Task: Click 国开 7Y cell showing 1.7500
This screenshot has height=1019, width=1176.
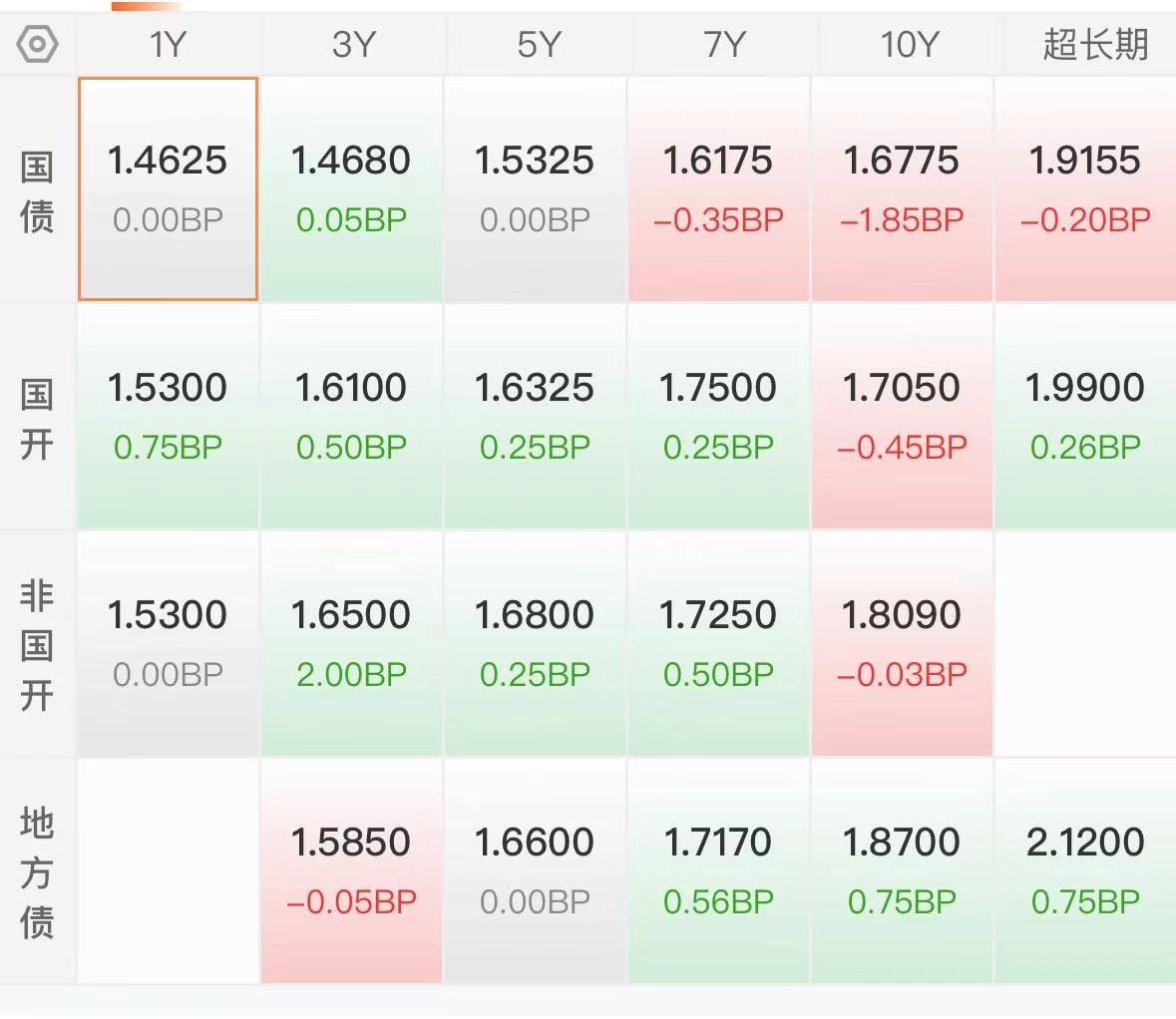Action: tap(718, 416)
